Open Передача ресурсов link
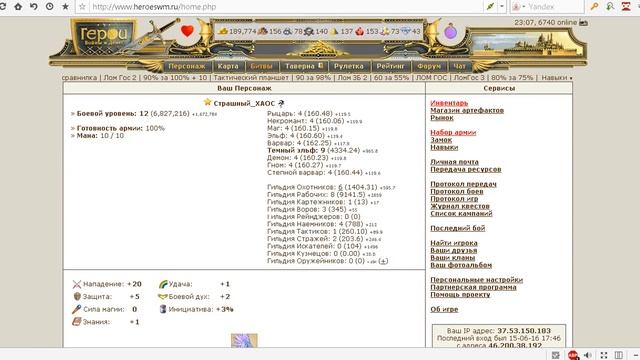The width and height of the screenshot is (640, 360). coord(466,169)
